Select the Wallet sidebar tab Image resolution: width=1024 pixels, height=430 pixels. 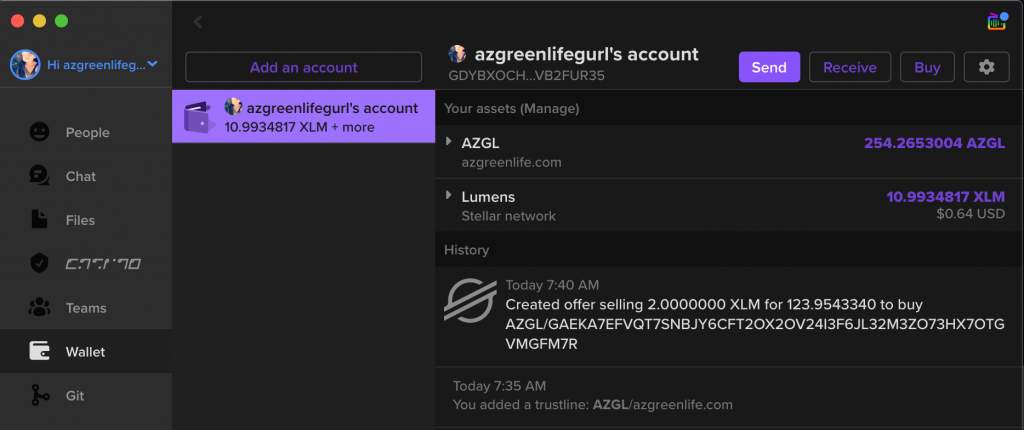86,352
